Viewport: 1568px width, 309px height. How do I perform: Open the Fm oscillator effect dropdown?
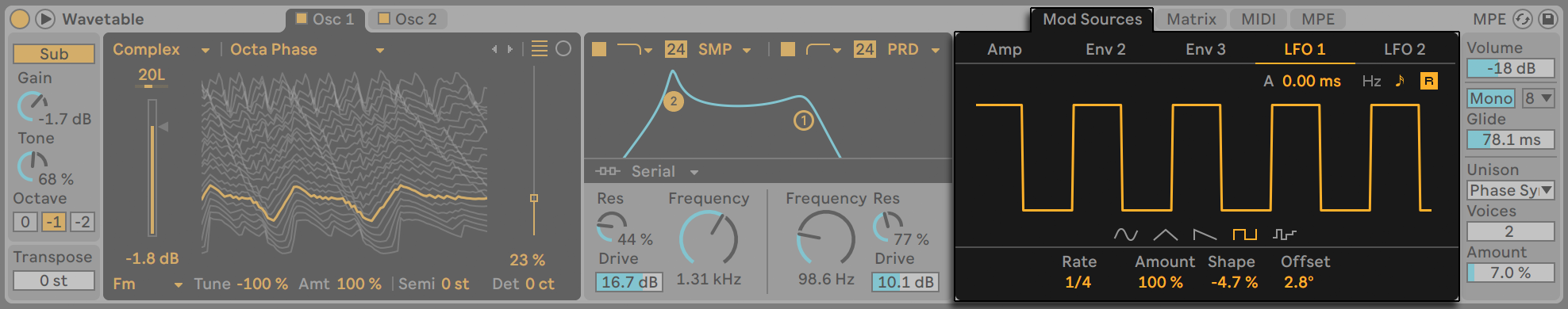tap(148, 284)
